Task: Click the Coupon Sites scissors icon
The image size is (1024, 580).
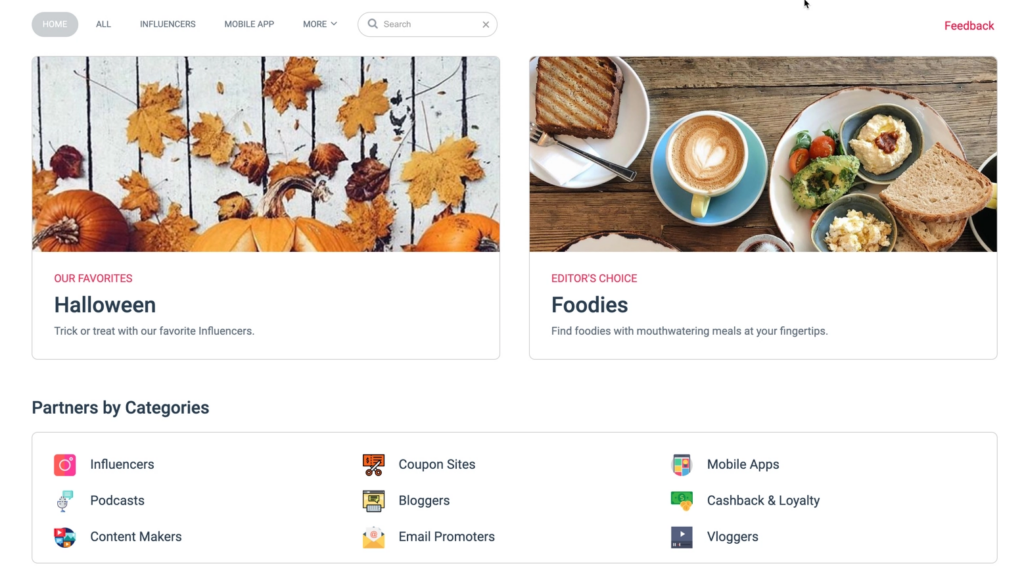Action: pos(373,464)
